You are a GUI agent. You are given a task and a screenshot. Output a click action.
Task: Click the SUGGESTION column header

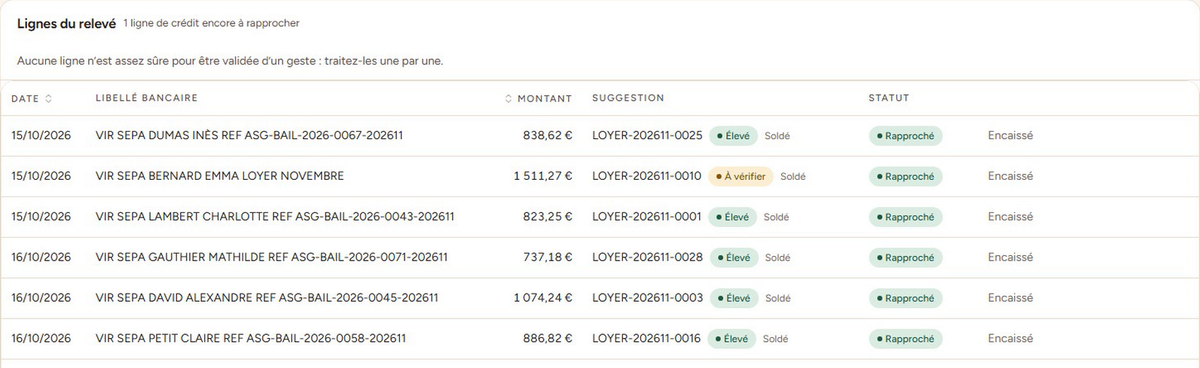[628, 98]
